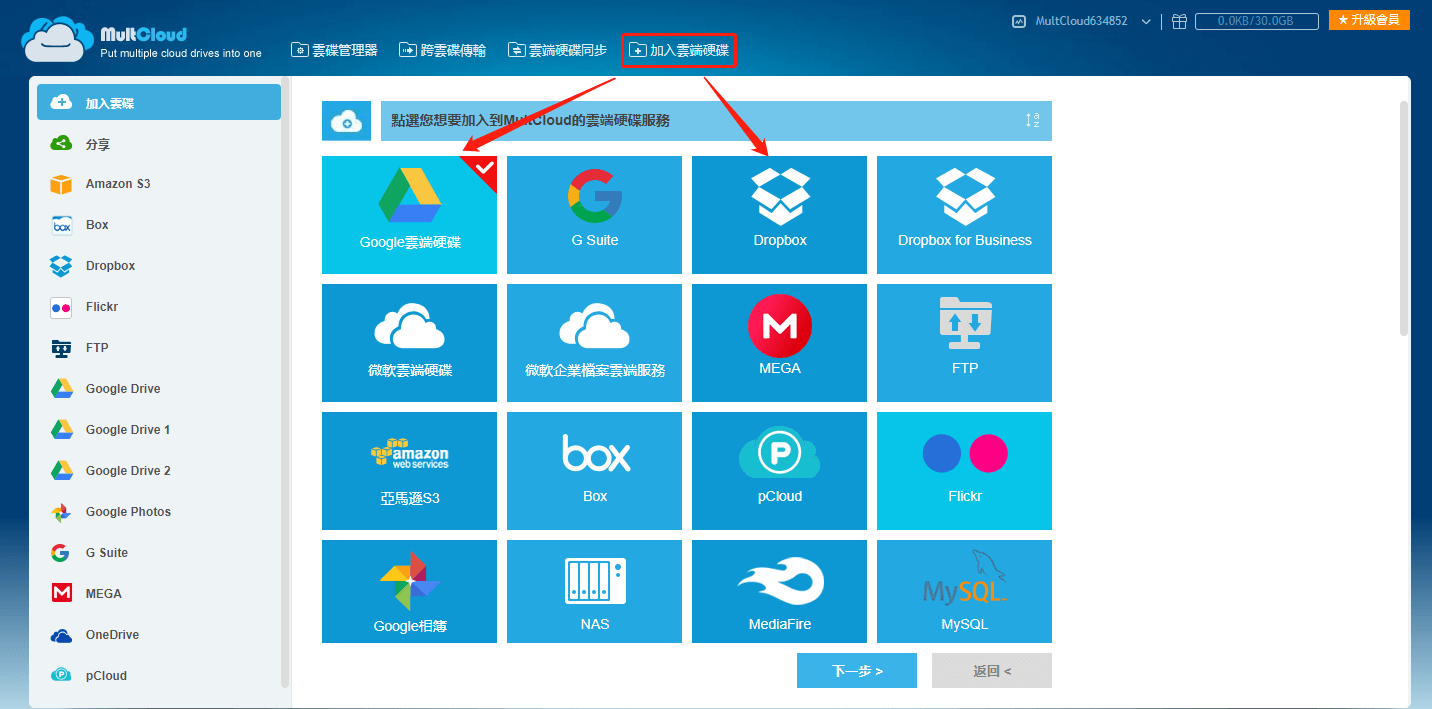Open 雲碟管理器 tab
1432x709 pixels.
[x=334, y=50]
